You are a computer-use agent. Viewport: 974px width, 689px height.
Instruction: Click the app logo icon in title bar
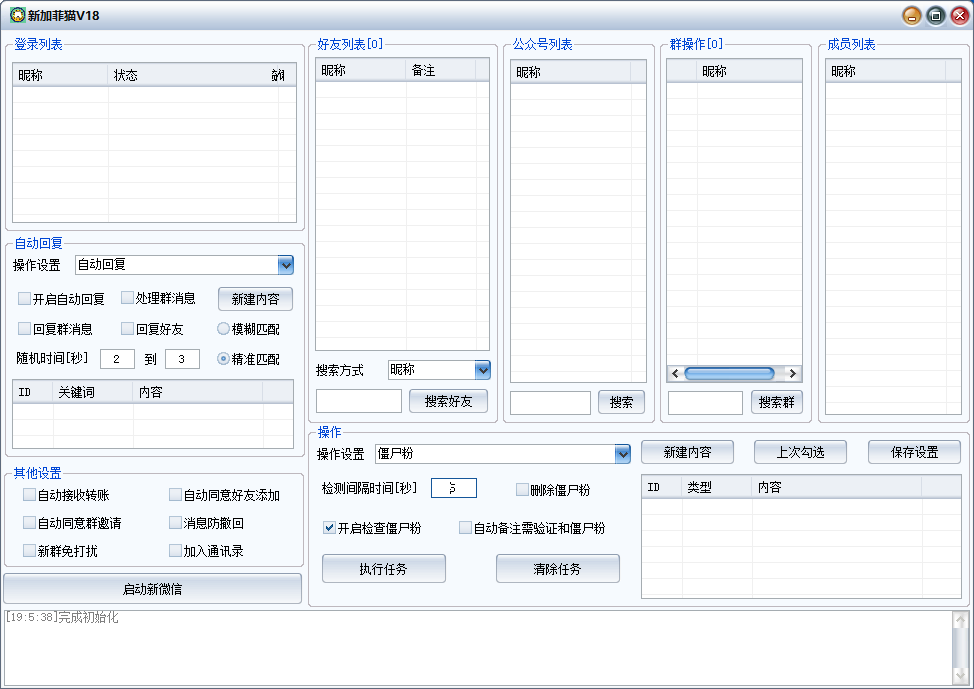(17, 15)
